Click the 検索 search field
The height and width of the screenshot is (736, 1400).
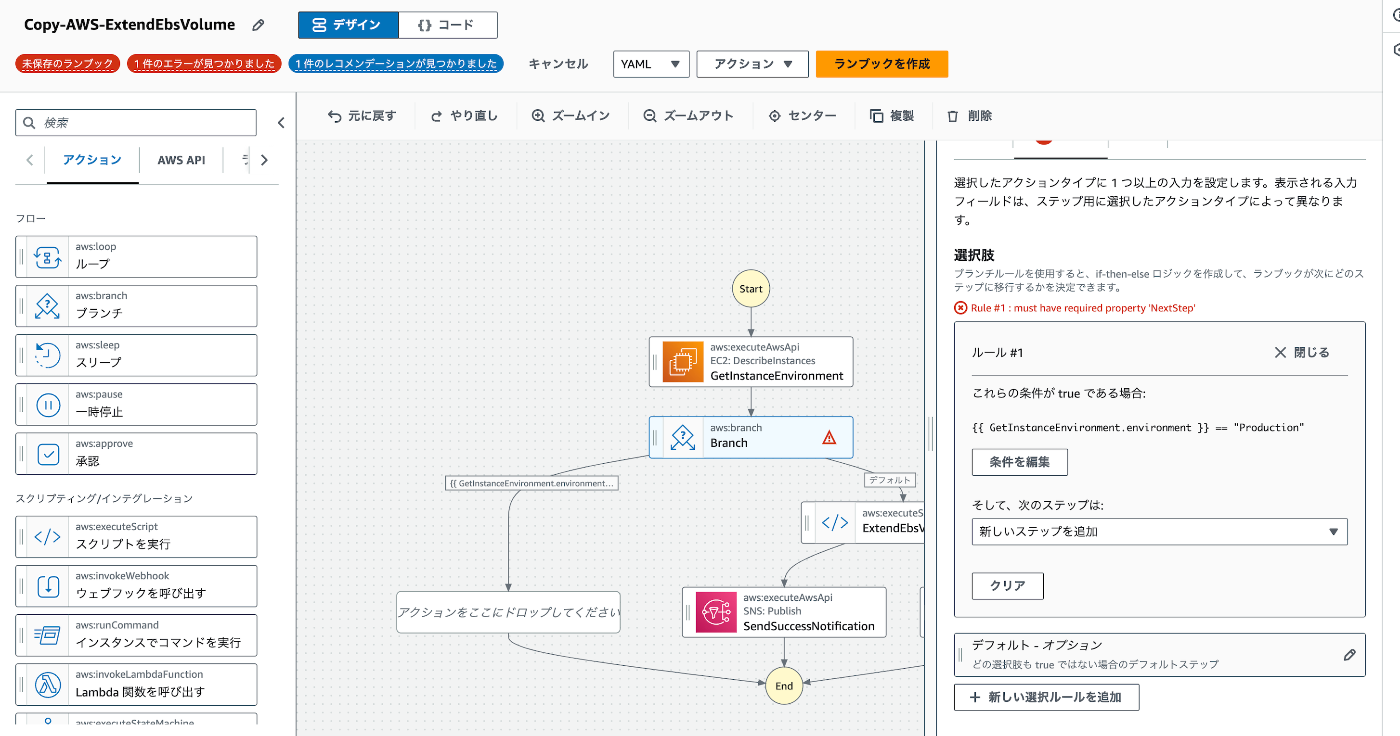[136, 122]
